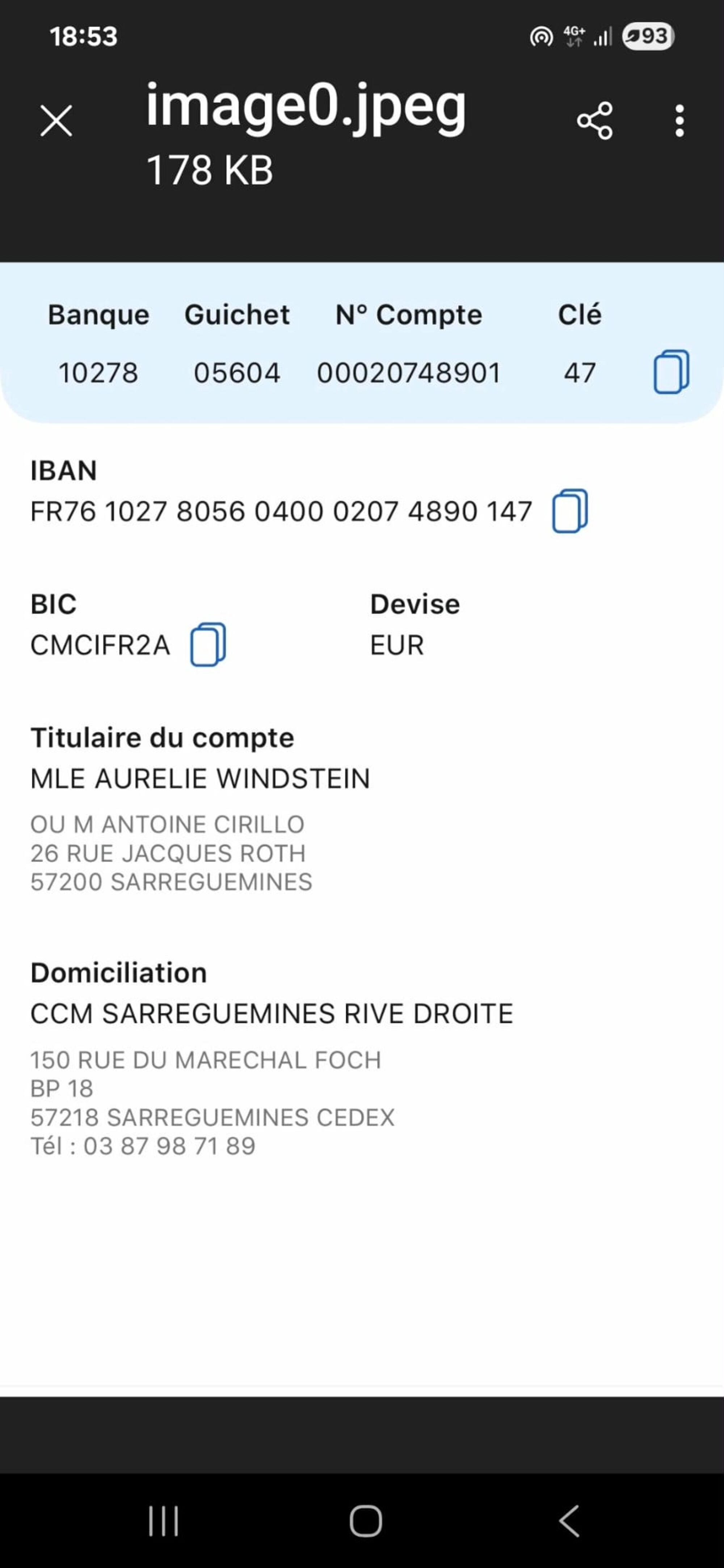Open the three-dot more options menu

point(679,121)
